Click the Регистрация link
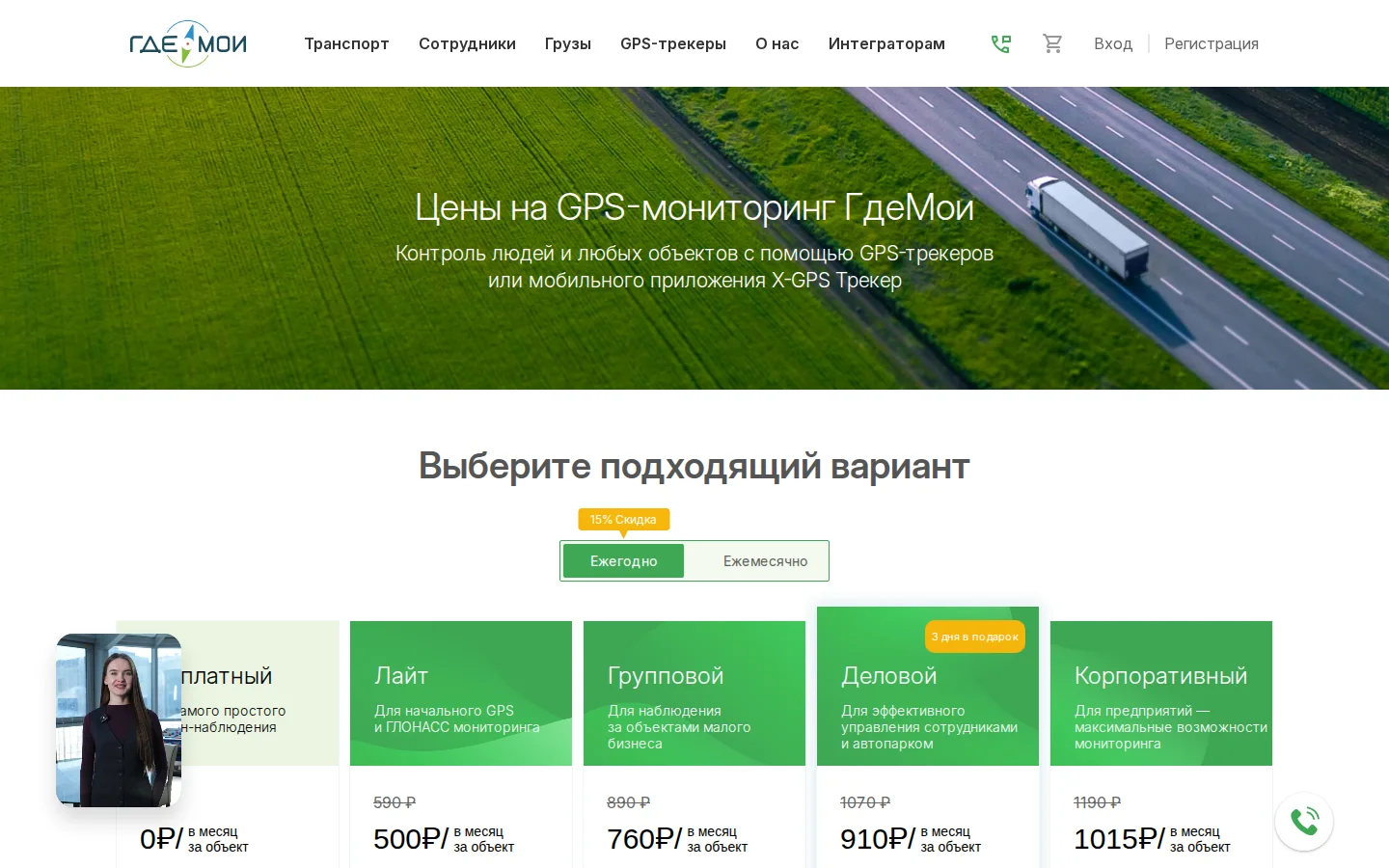Viewport: 1389px width, 868px height. [x=1212, y=43]
